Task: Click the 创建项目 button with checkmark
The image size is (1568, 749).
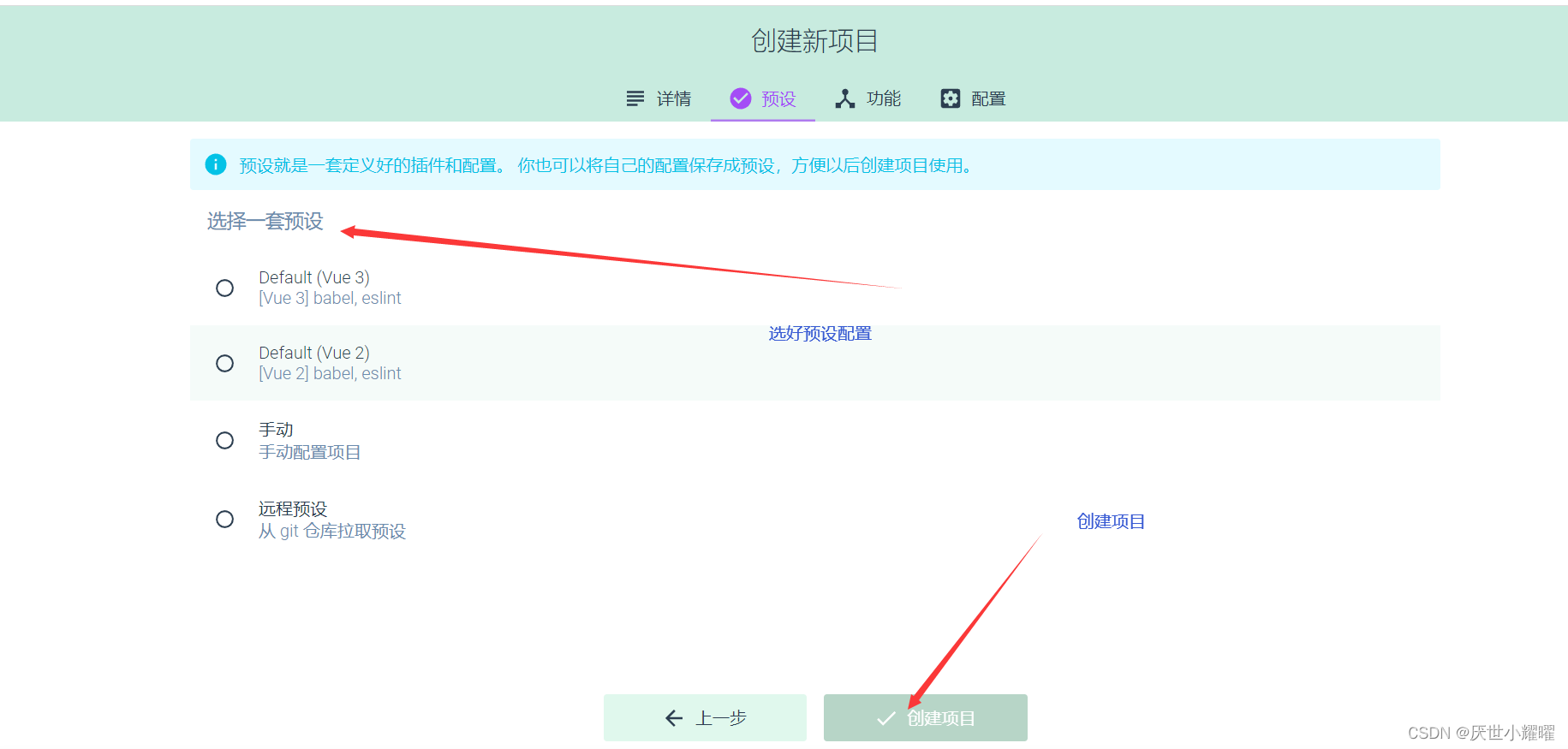Action: point(926,717)
